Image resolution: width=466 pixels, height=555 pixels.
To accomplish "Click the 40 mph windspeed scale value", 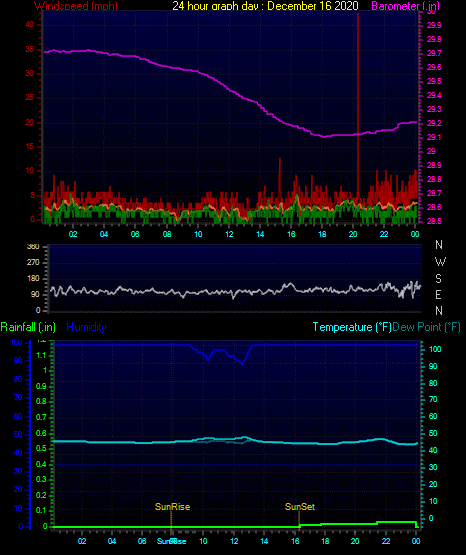I will (30, 24).
